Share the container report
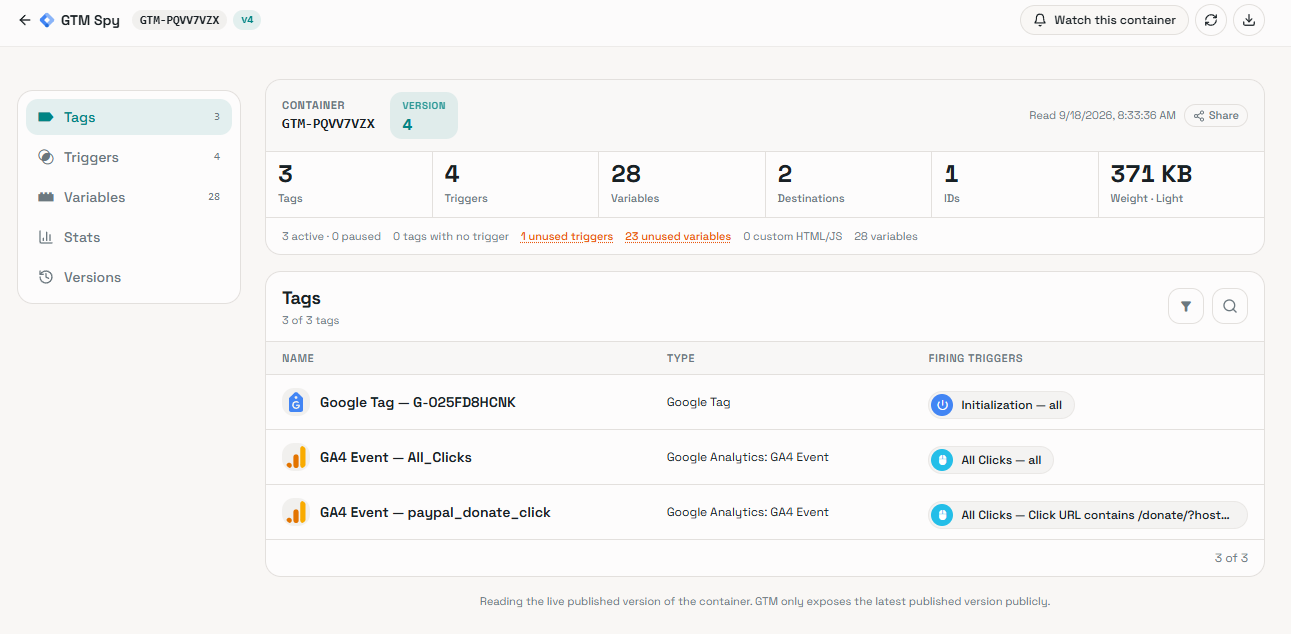The height and width of the screenshot is (634, 1291). click(1216, 116)
